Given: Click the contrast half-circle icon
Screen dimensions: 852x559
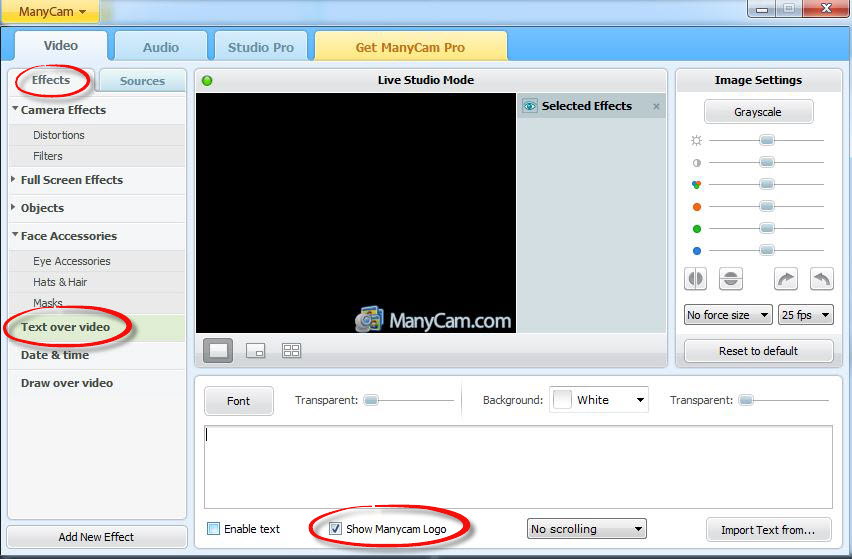Looking at the screenshot, I should (x=697, y=163).
